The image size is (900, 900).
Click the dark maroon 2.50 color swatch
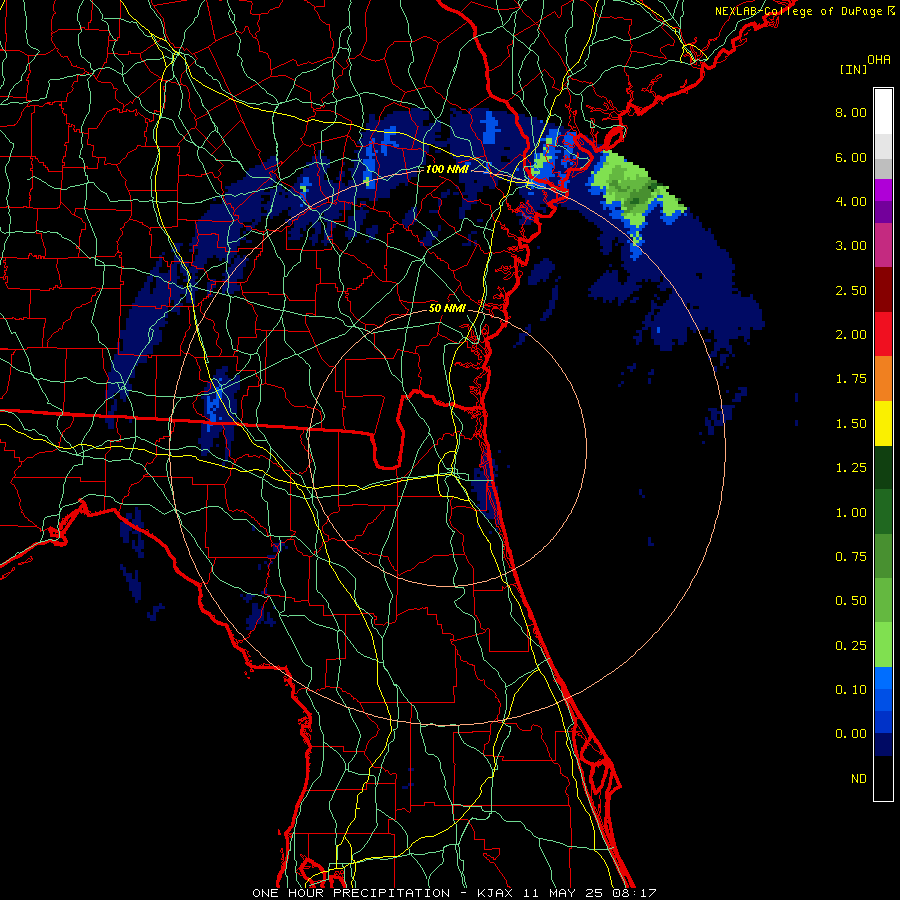tap(883, 290)
